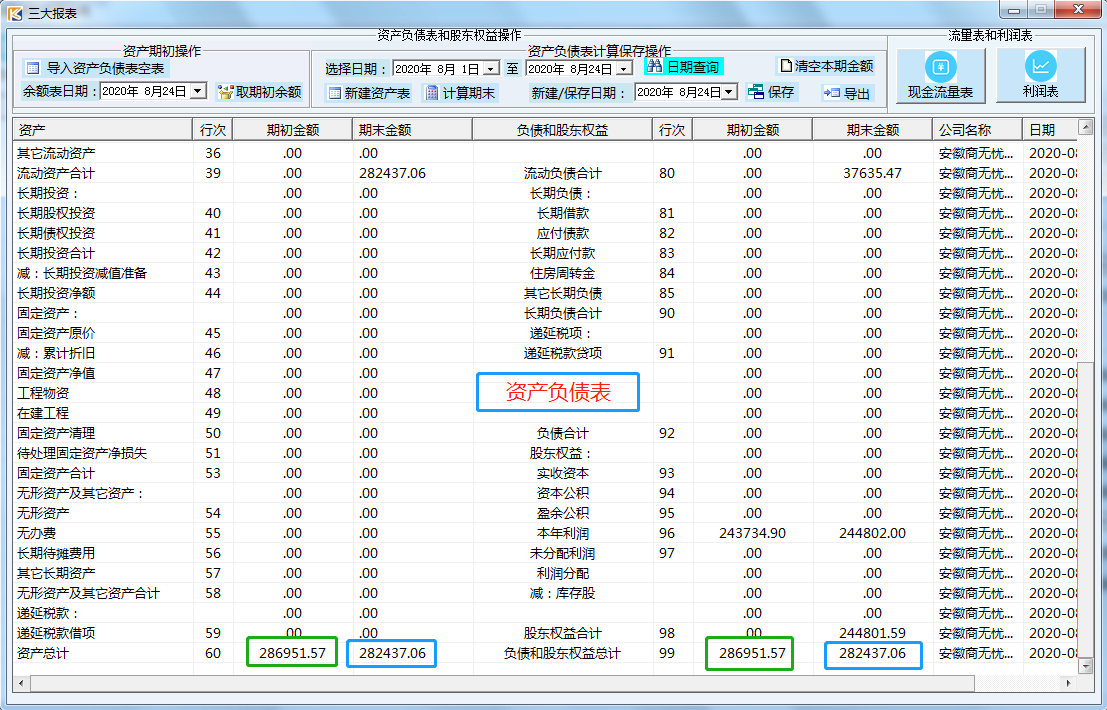Open the 利润表 income statement

point(1040,75)
